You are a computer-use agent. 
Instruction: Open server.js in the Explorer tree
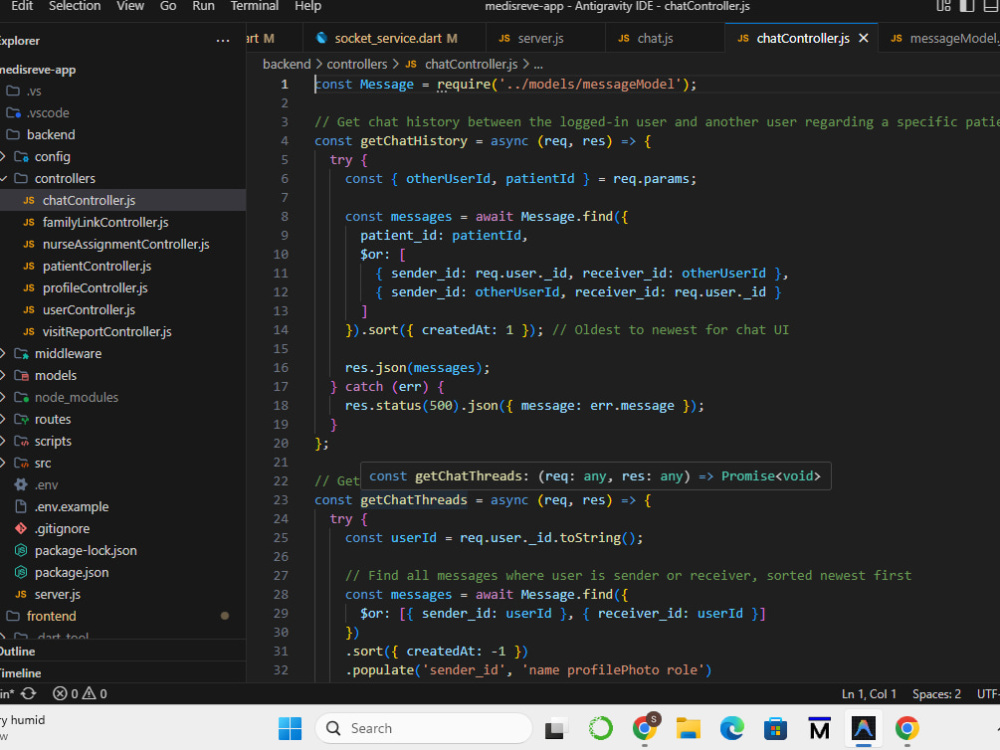(122, 594)
